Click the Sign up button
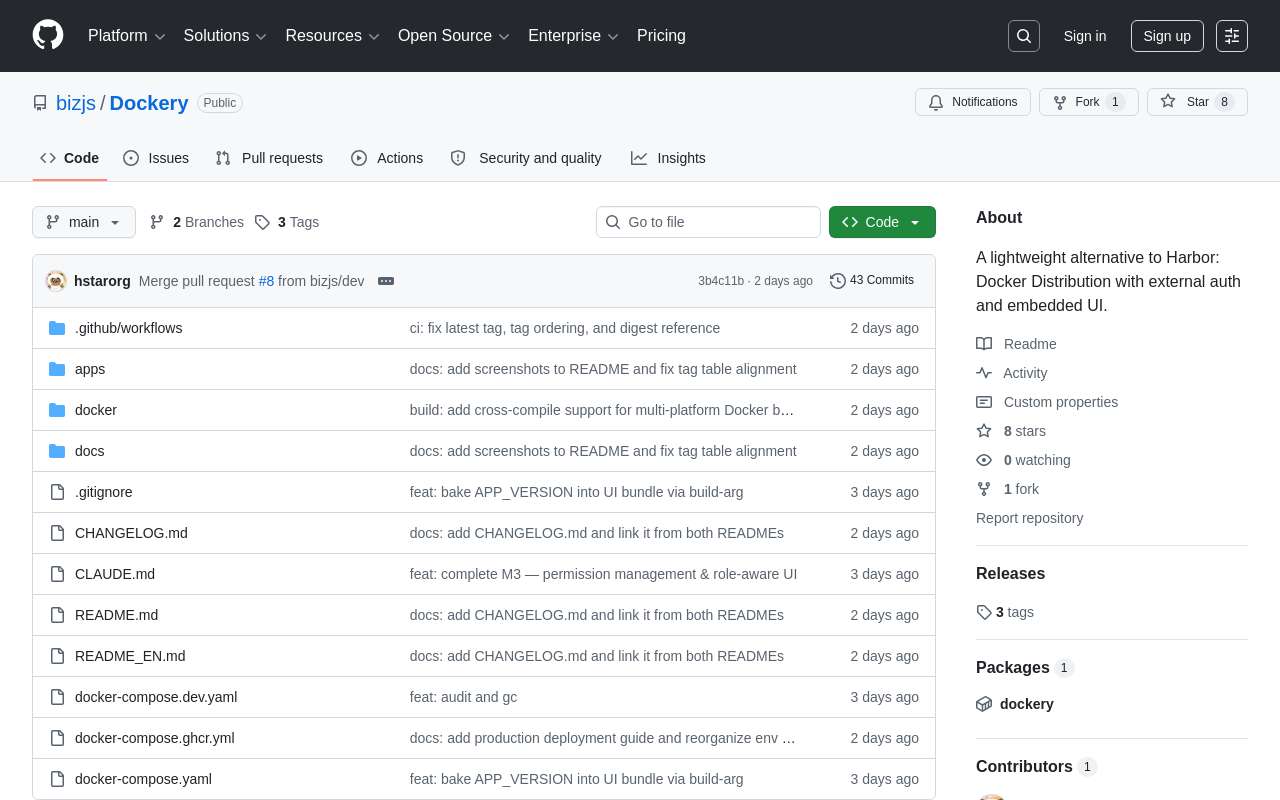1280x800 pixels. pos(1167,36)
